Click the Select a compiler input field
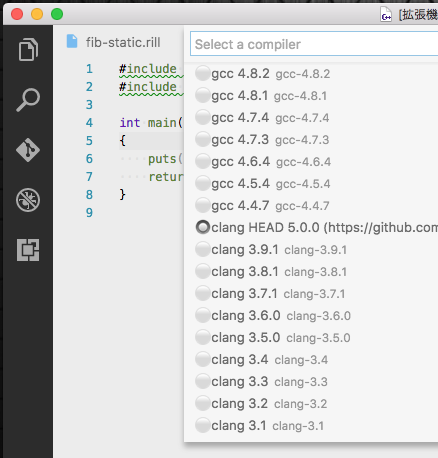Screen dimensions: 438x458 point(314,44)
